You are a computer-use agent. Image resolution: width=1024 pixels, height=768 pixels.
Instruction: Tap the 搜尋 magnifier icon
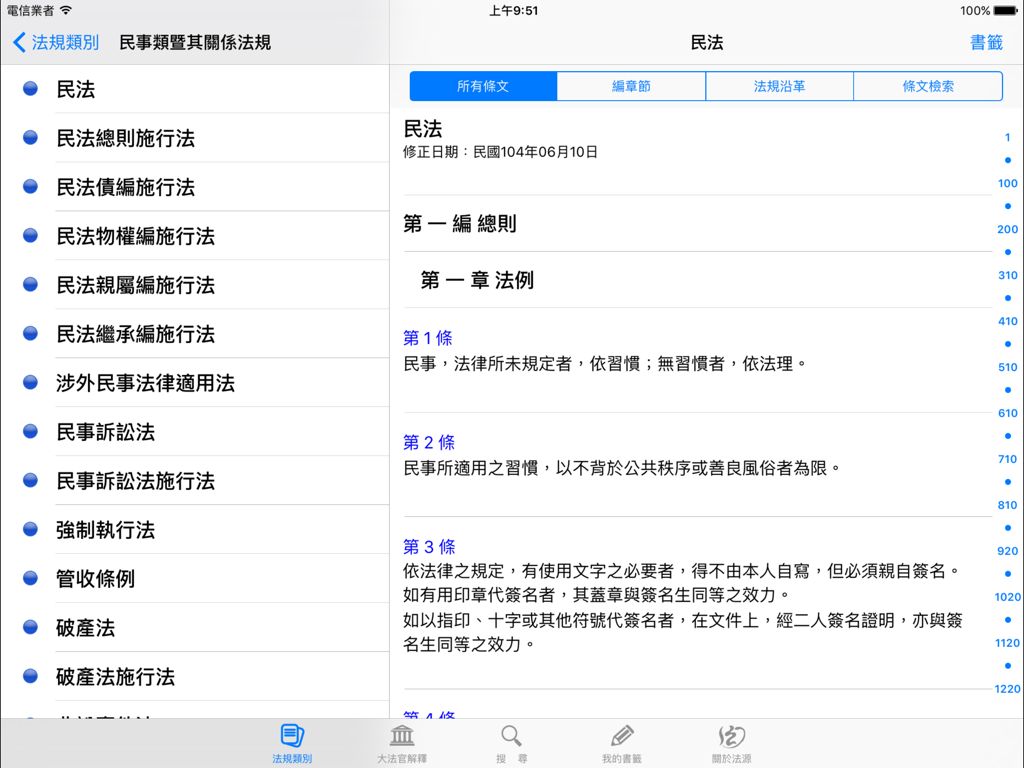(511, 739)
